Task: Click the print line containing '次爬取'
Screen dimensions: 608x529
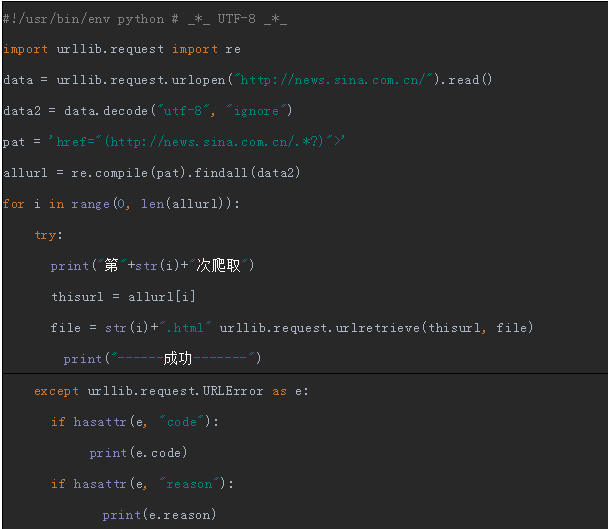Action: [x=152, y=266]
